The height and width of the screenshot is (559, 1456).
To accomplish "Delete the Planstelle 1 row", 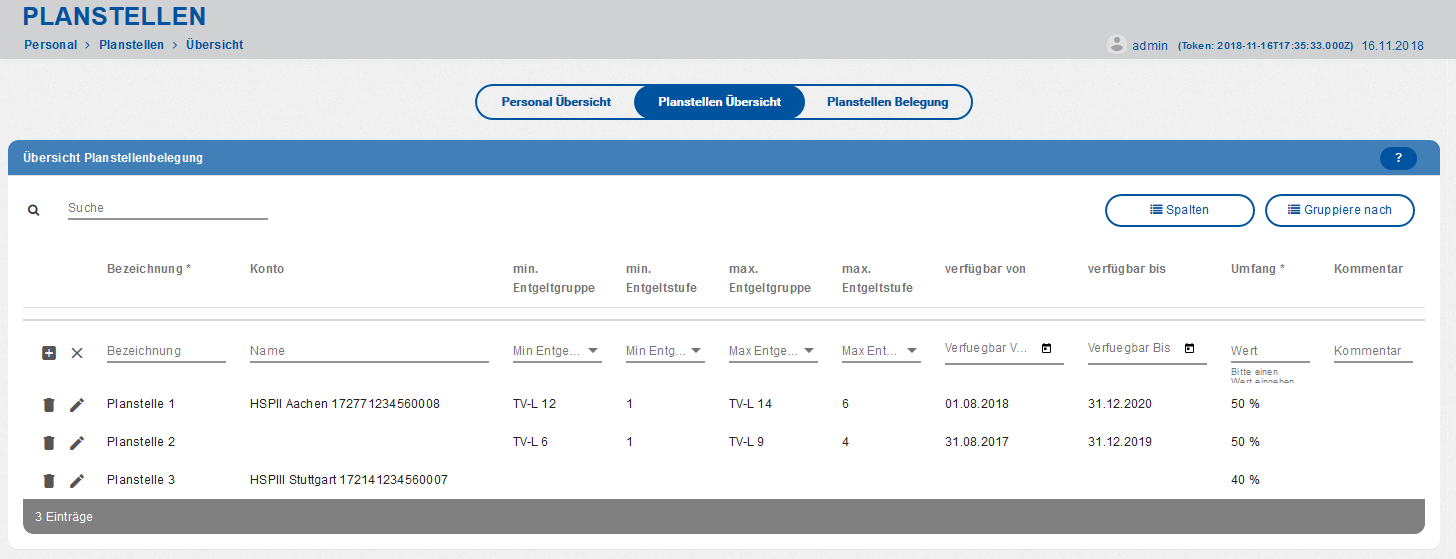I will pos(48,405).
